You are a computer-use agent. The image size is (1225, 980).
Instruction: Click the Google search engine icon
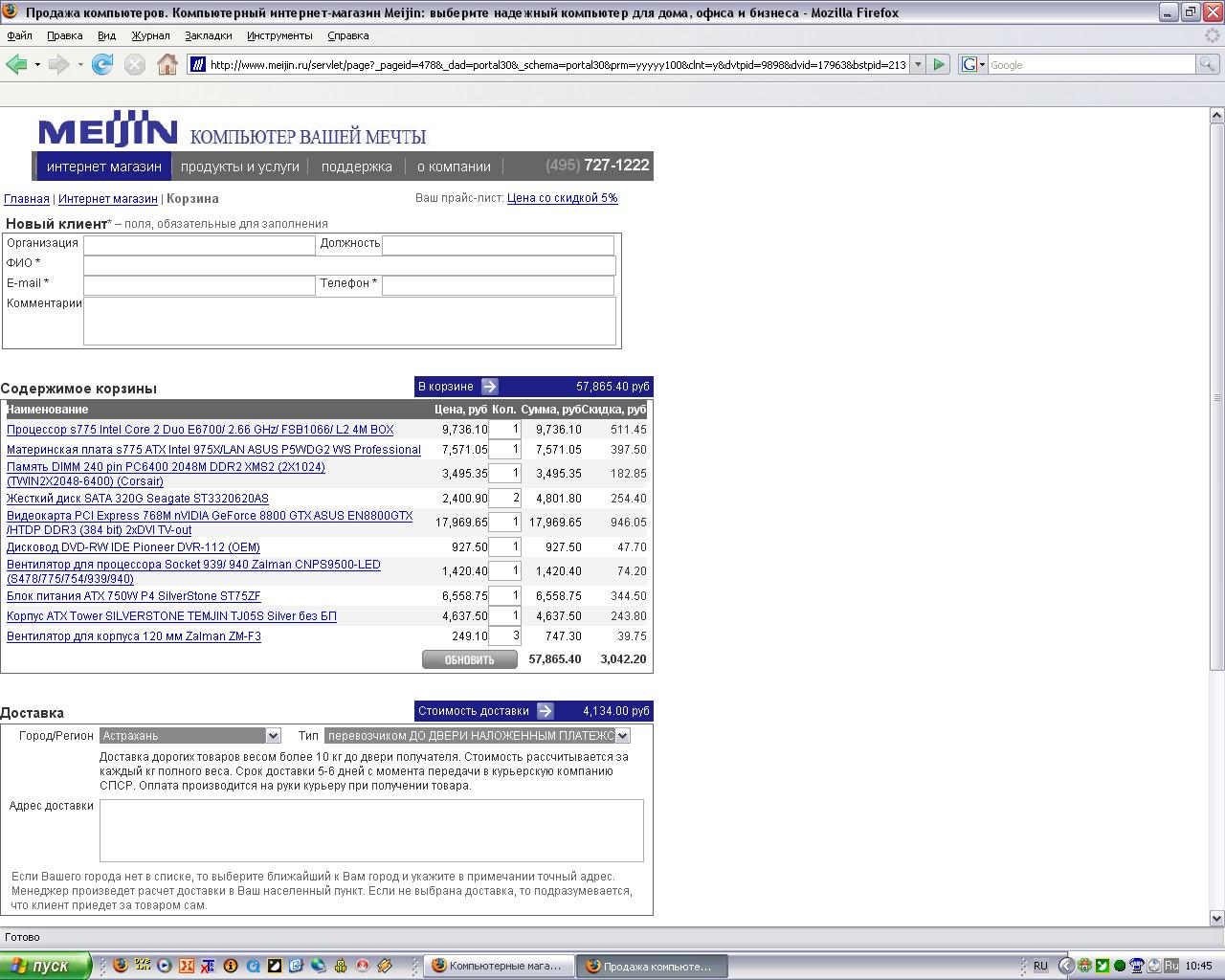pos(969,64)
